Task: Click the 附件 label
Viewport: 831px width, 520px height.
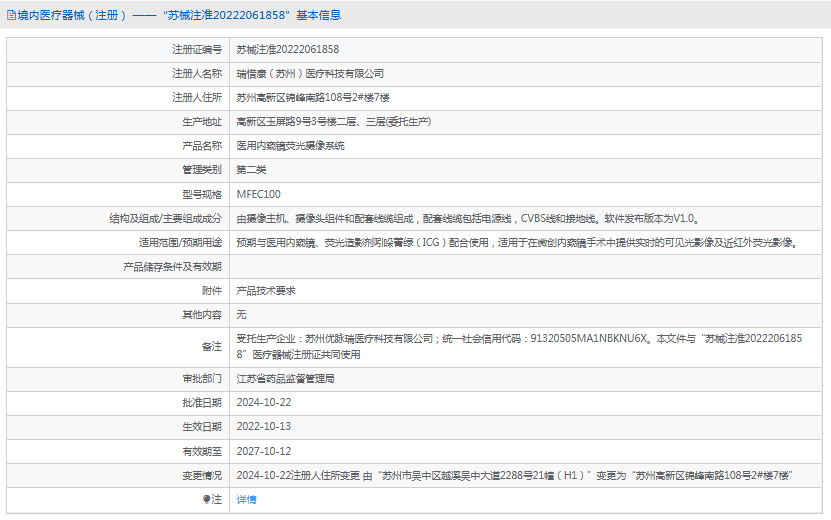Action: pos(212,290)
